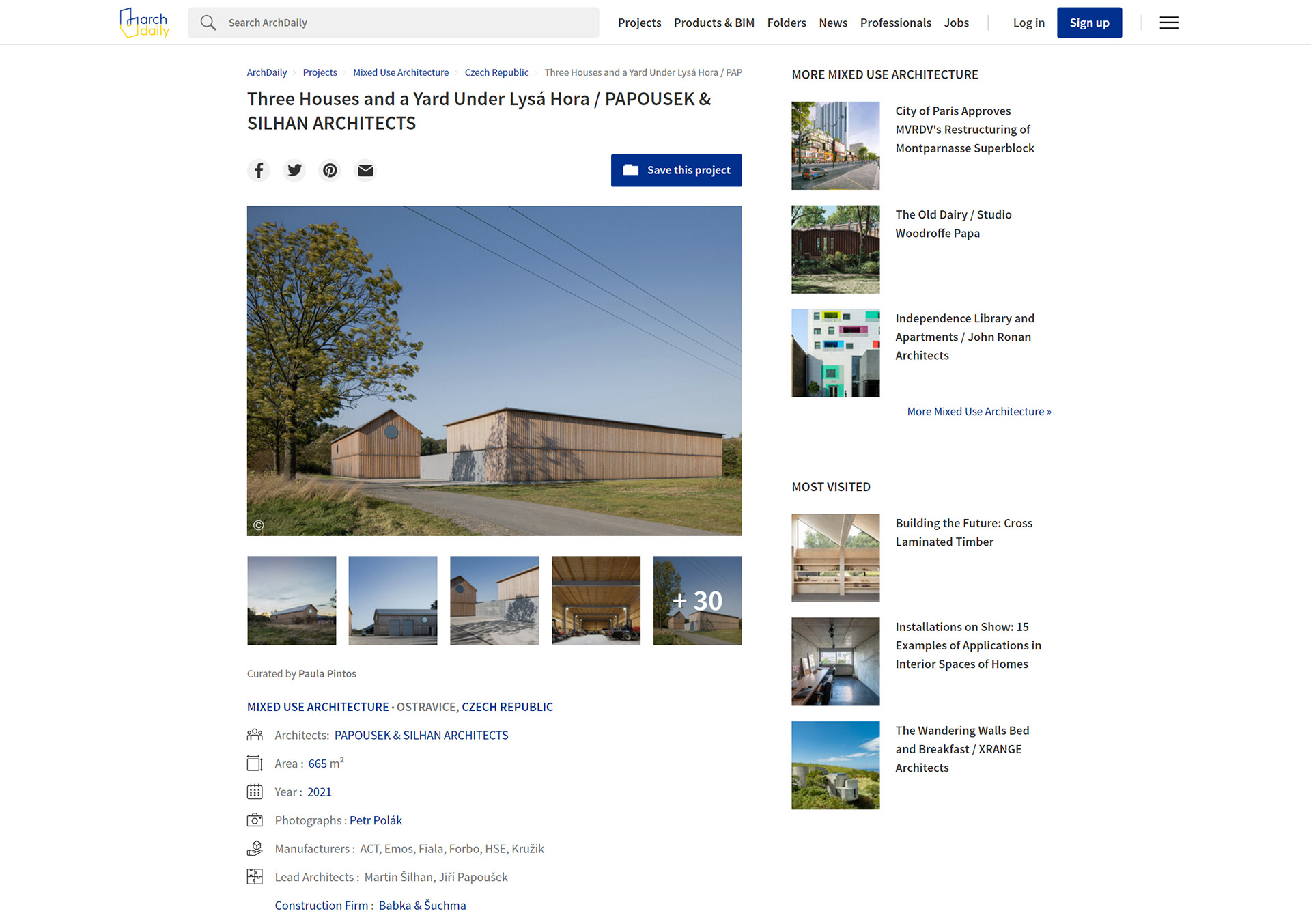This screenshot has height=924, width=1311.
Task: Go to the Jobs section
Action: coord(956,23)
